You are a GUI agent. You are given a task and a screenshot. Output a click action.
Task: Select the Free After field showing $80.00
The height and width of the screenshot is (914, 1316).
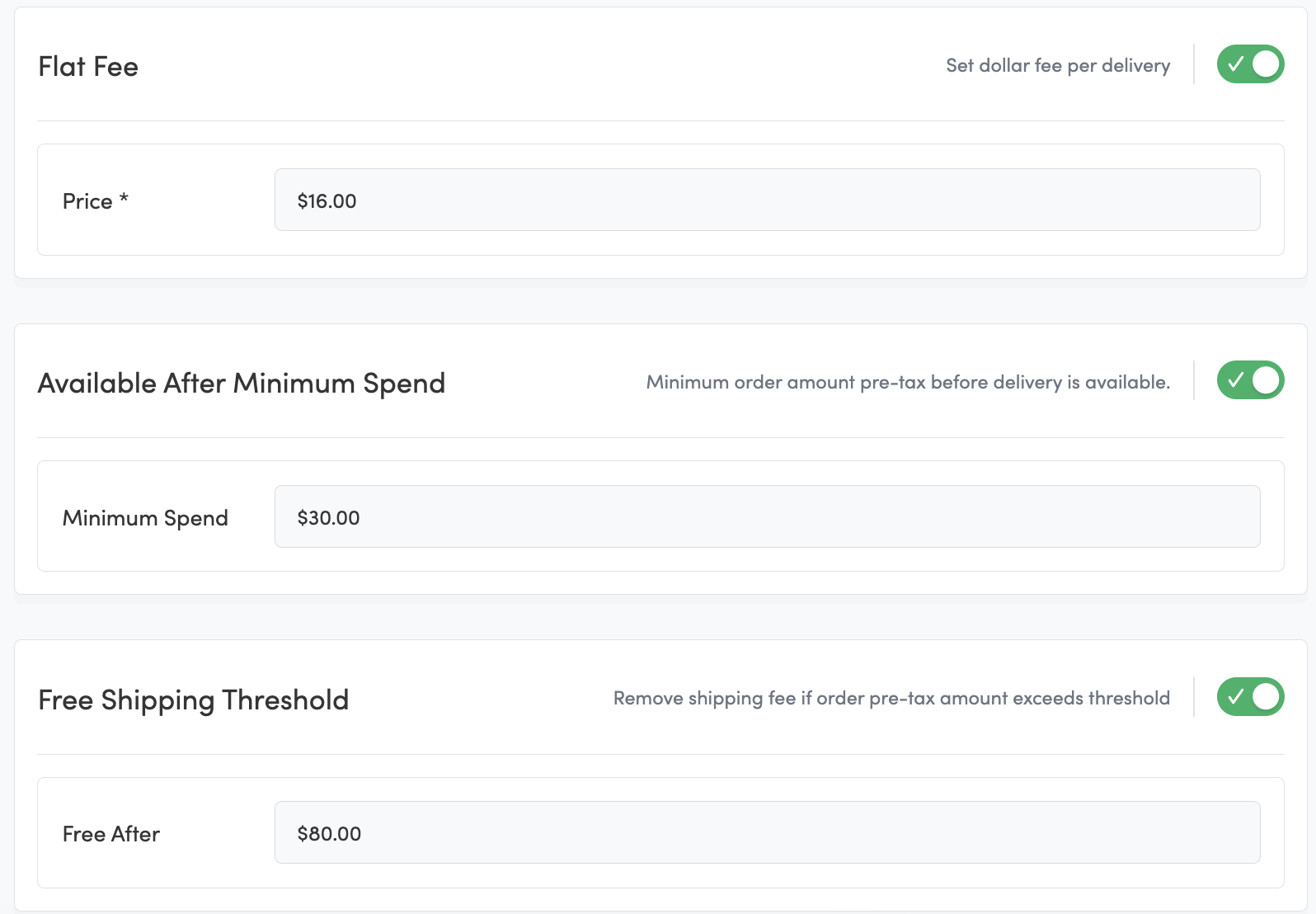click(767, 833)
